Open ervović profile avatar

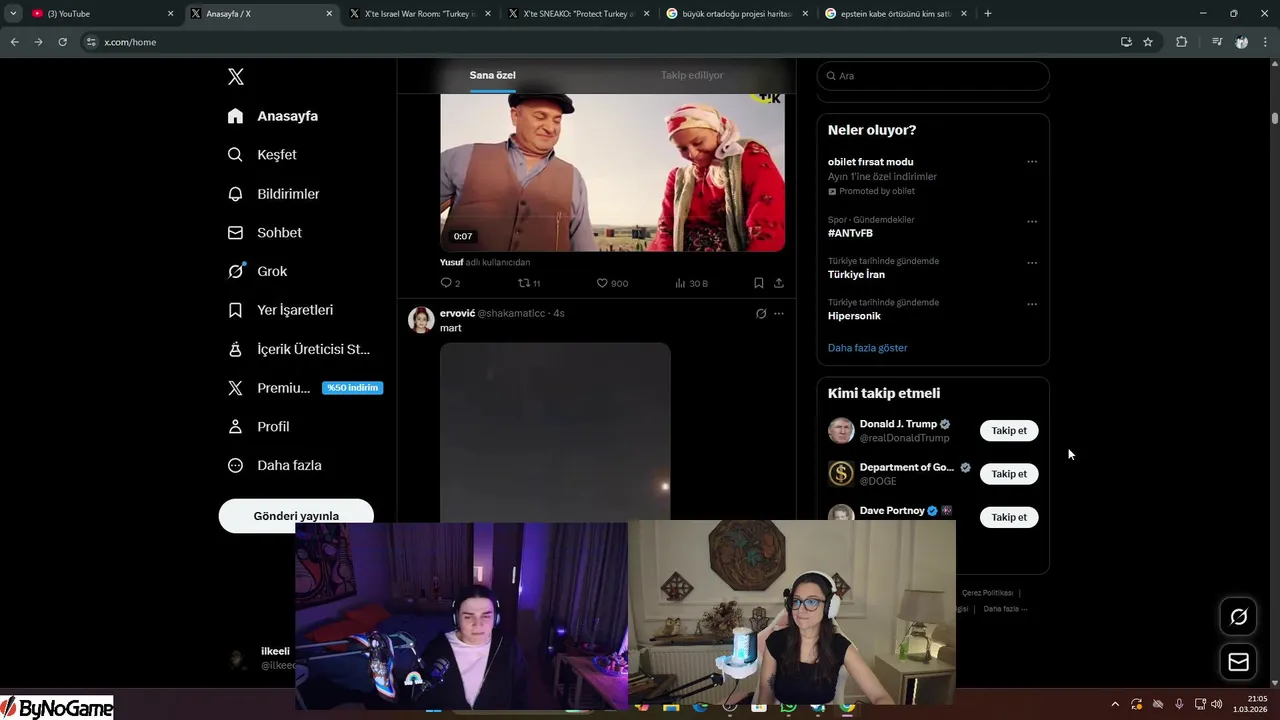coord(421,320)
